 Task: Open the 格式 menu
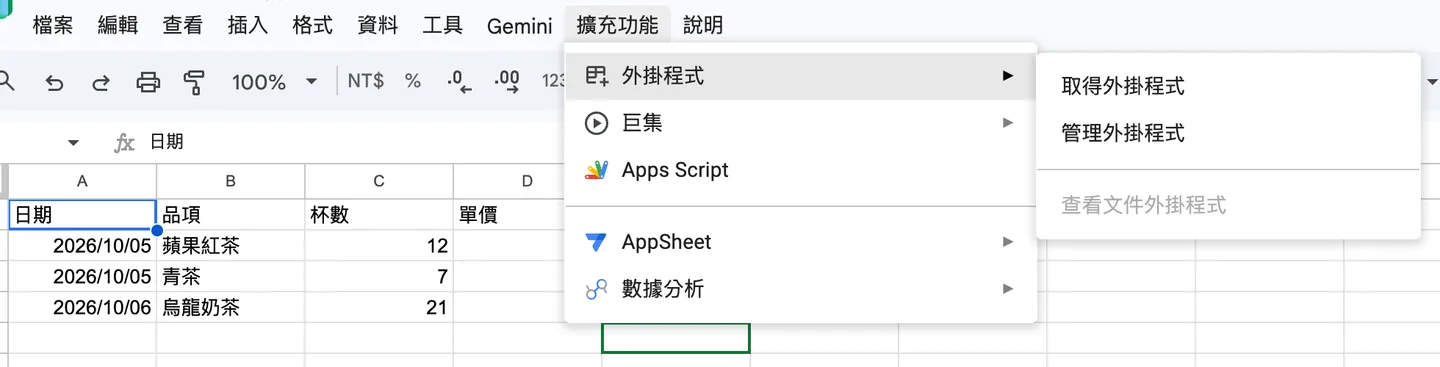click(313, 25)
